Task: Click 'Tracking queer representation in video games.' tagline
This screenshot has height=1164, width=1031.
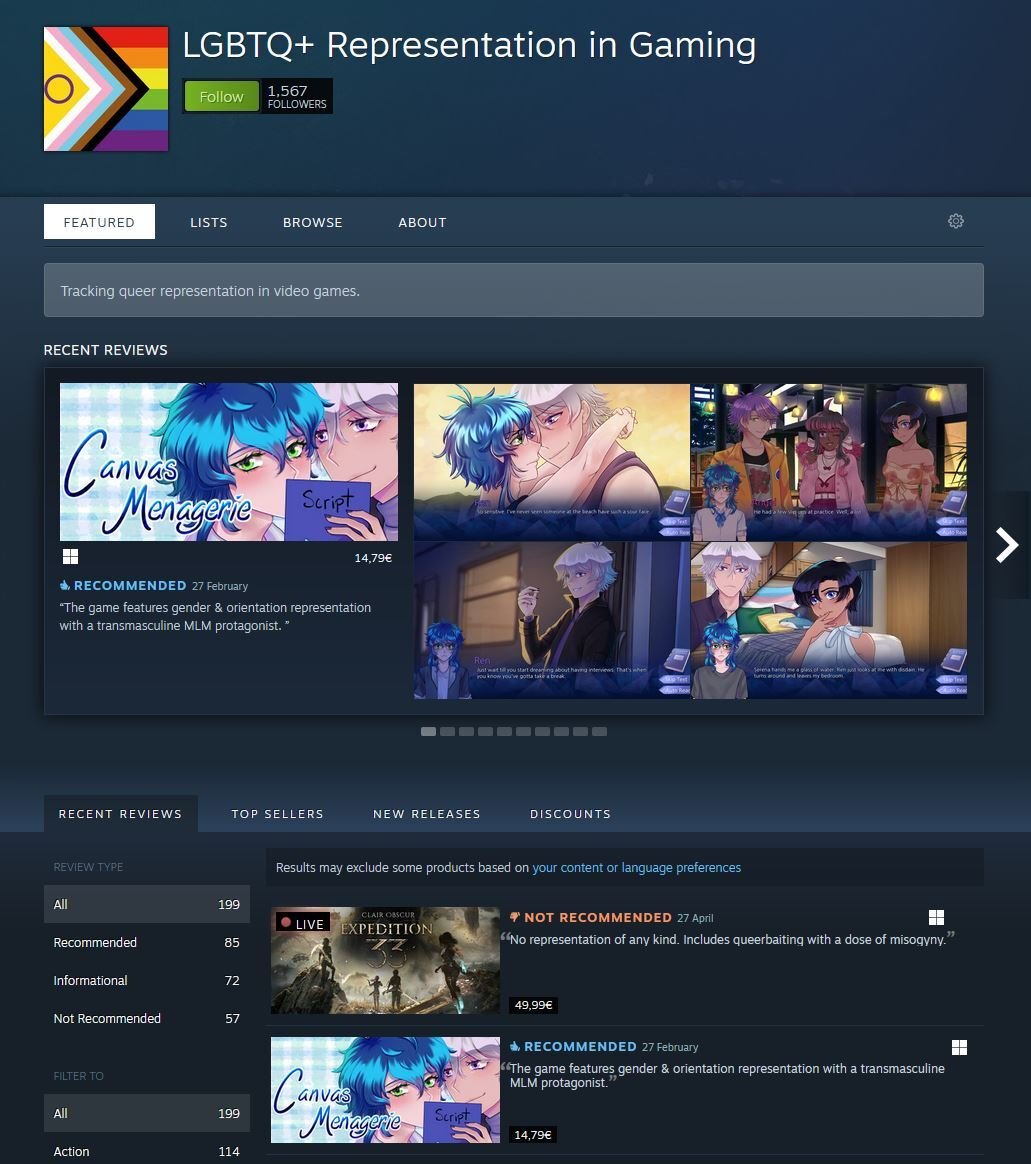Action: coord(210,291)
